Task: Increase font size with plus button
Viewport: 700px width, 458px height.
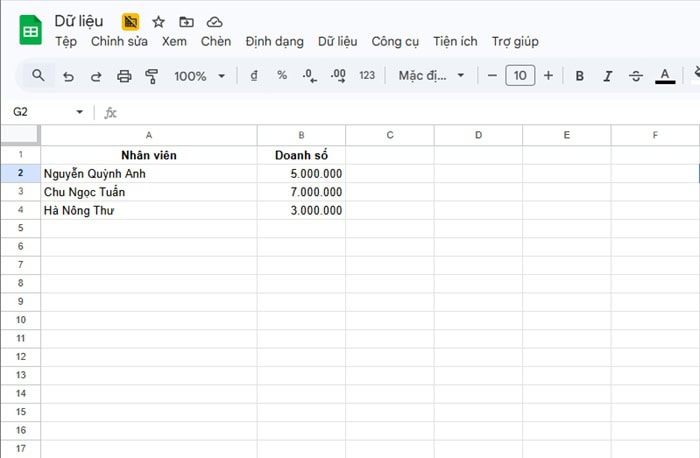Action: click(x=548, y=76)
